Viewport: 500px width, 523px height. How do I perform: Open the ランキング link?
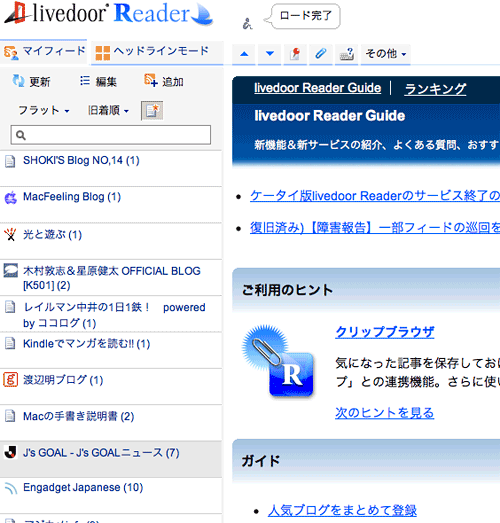(x=435, y=89)
